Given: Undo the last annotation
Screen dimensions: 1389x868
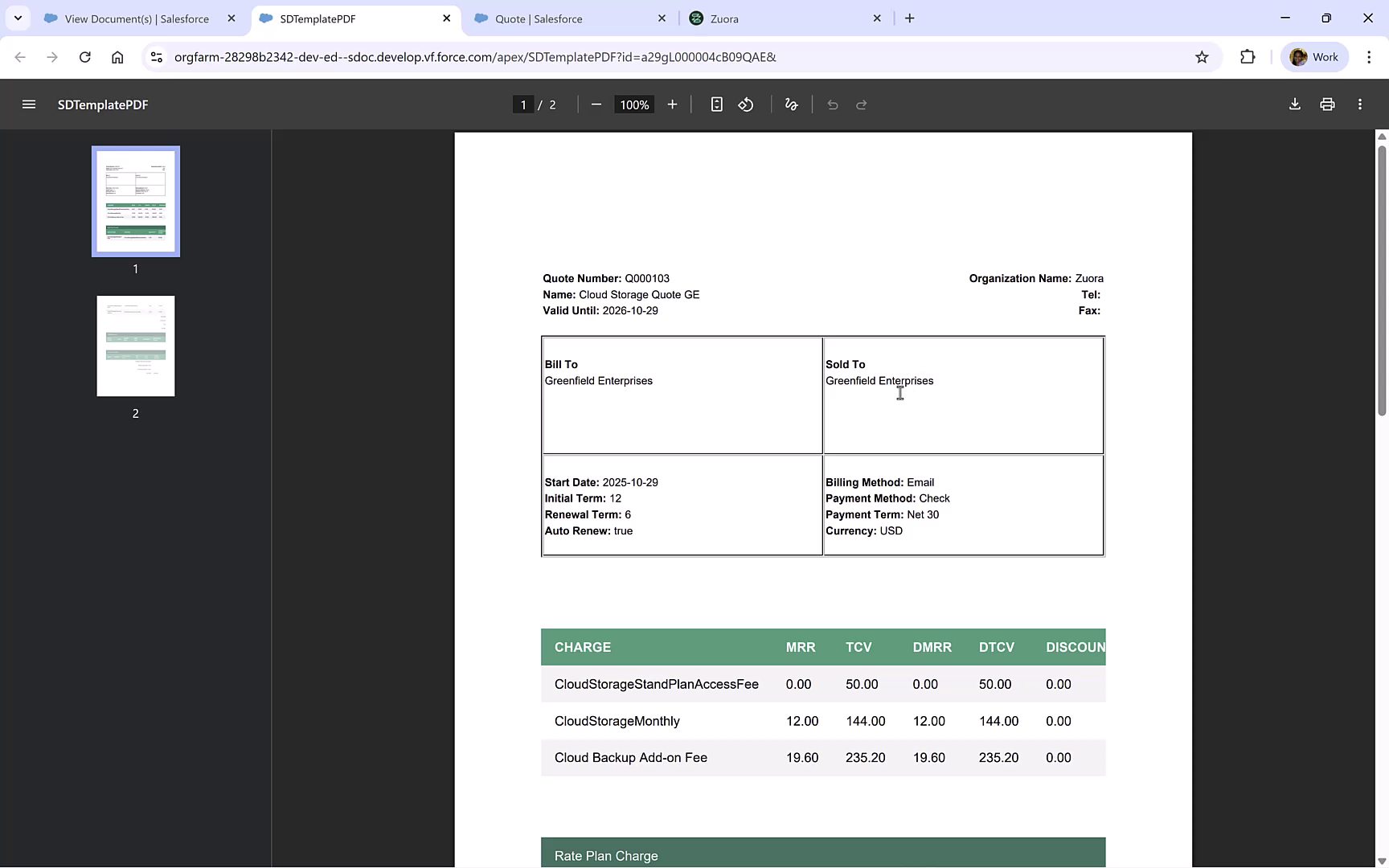Looking at the screenshot, I should tap(832, 104).
